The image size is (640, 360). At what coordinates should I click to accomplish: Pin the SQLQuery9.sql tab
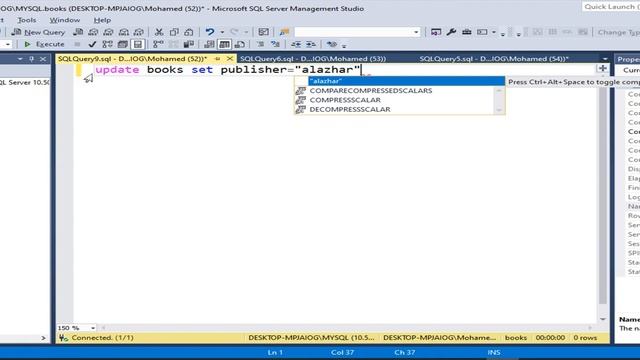pos(217,59)
